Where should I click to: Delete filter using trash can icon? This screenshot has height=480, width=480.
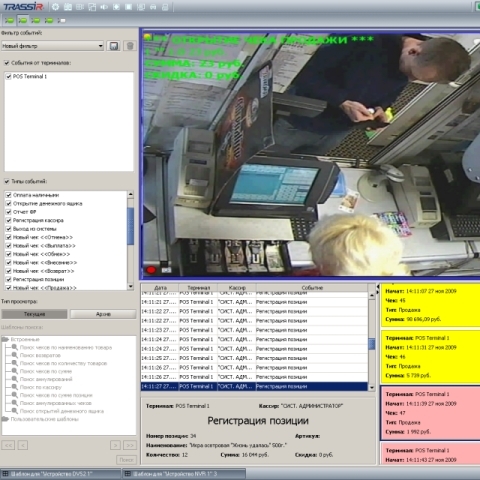130,46
